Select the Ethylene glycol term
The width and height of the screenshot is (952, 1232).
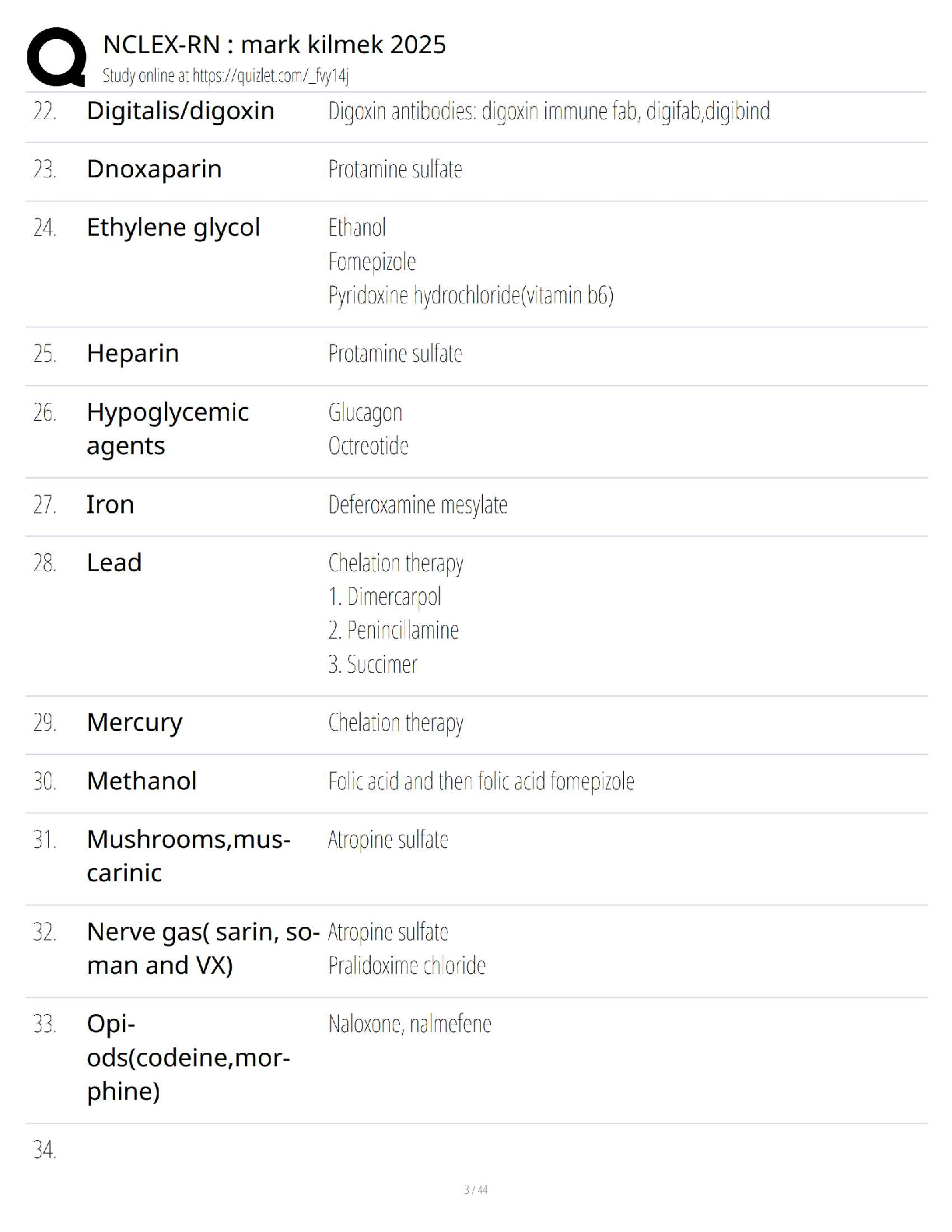pos(173,228)
